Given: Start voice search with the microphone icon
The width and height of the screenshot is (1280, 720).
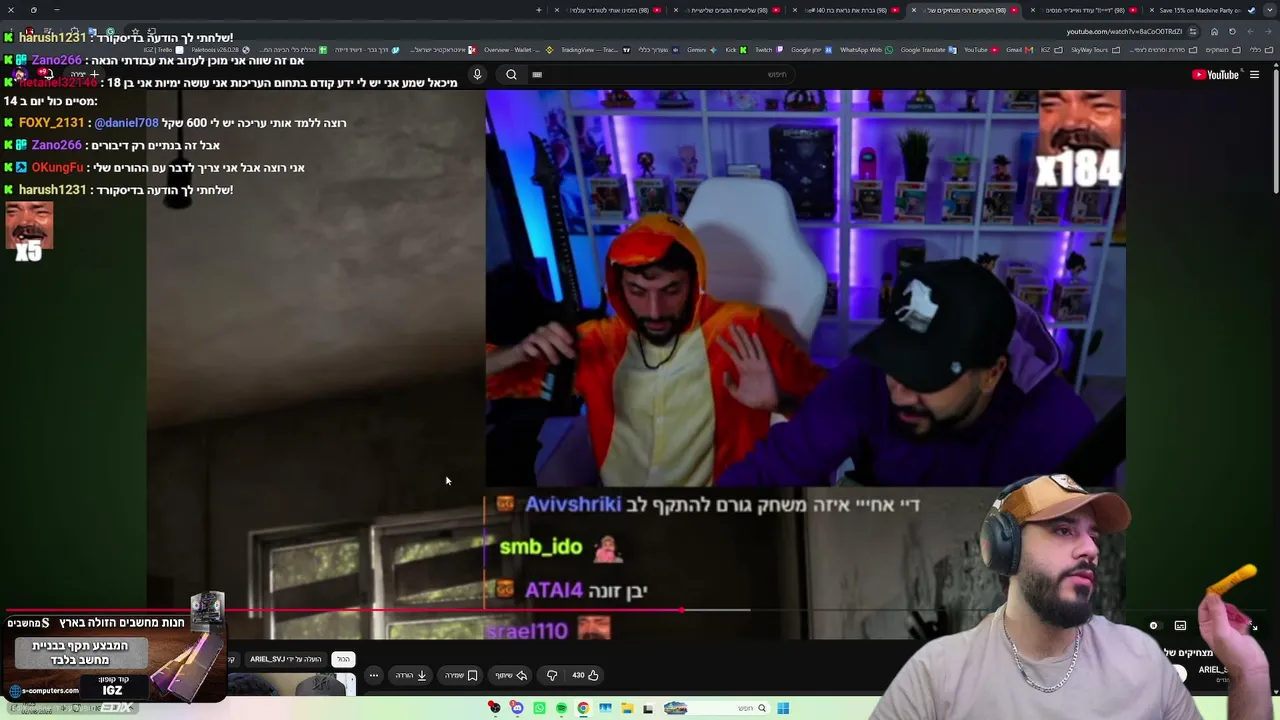Looking at the screenshot, I should pos(477,75).
